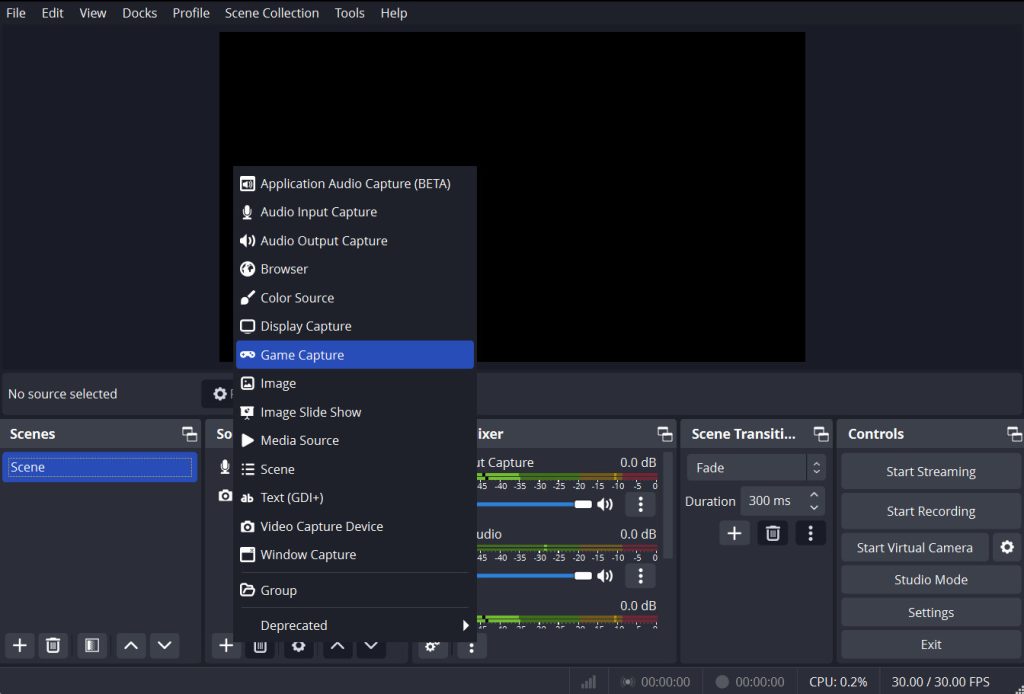
Task: Mute the first audio mixer channel speaker
Action: pos(605,505)
